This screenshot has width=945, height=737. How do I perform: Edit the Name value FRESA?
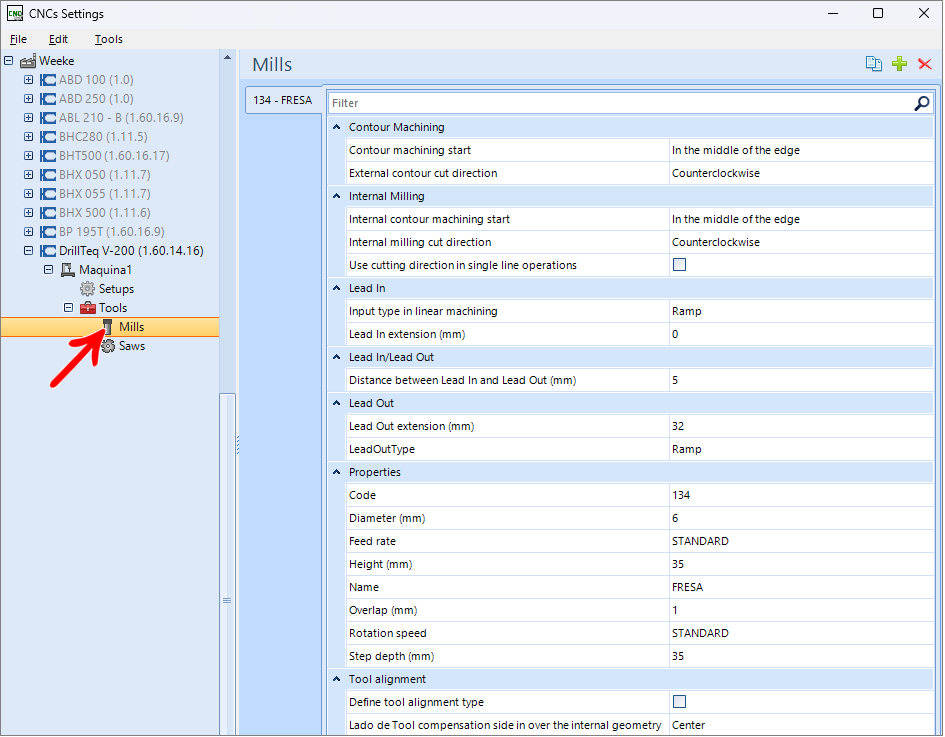coord(802,587)
